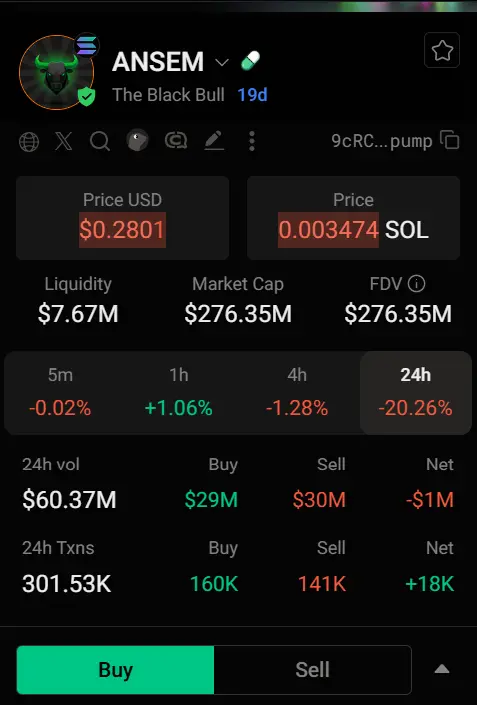
Task: Add ANSEM to favorites with star icon
Action: [441, 50]
